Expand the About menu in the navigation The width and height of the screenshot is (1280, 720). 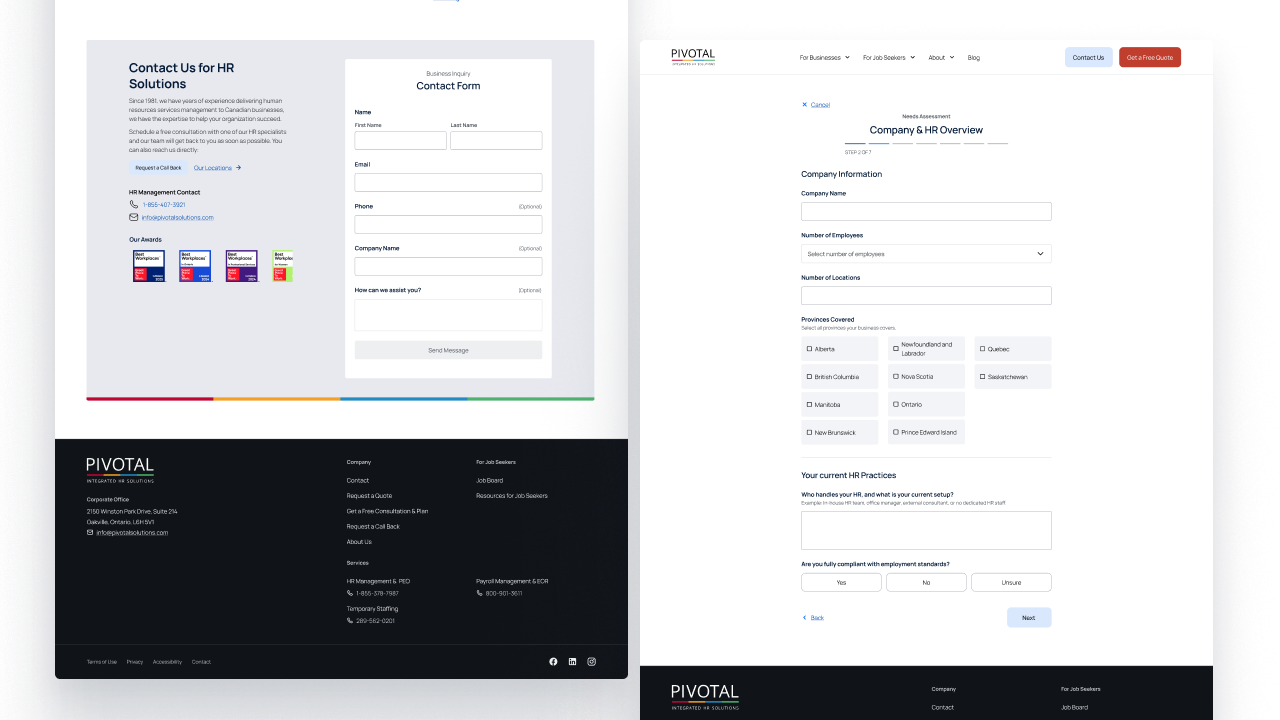click(x=941, y=58)
